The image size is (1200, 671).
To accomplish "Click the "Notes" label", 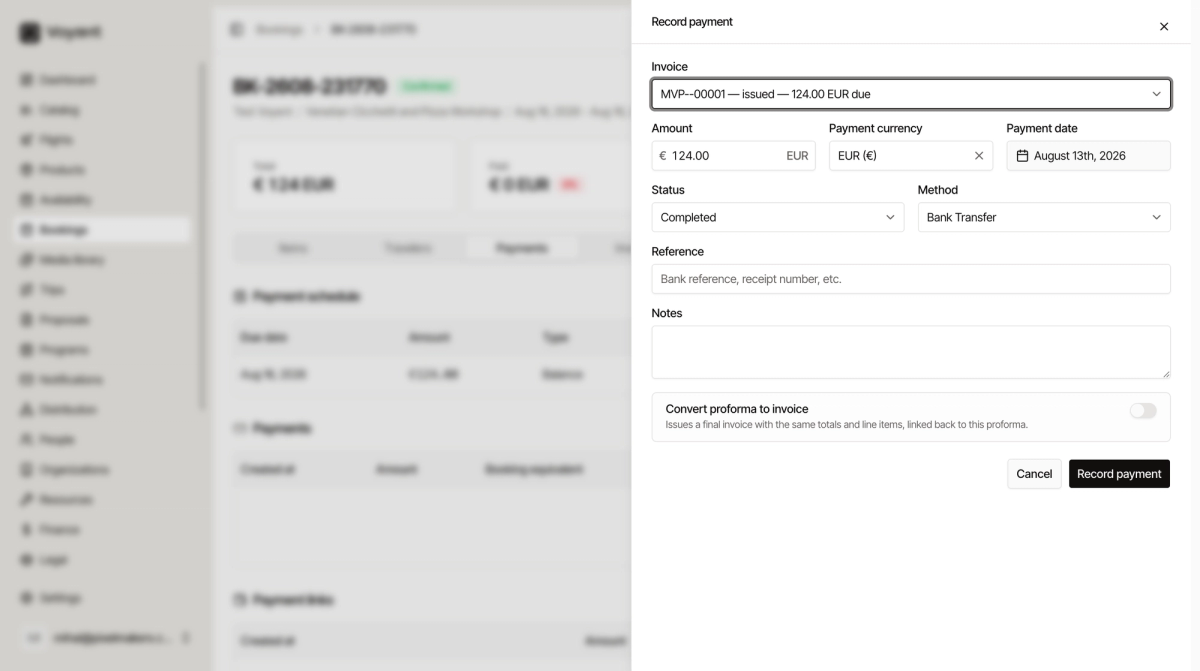I will (x=667, y=313).
